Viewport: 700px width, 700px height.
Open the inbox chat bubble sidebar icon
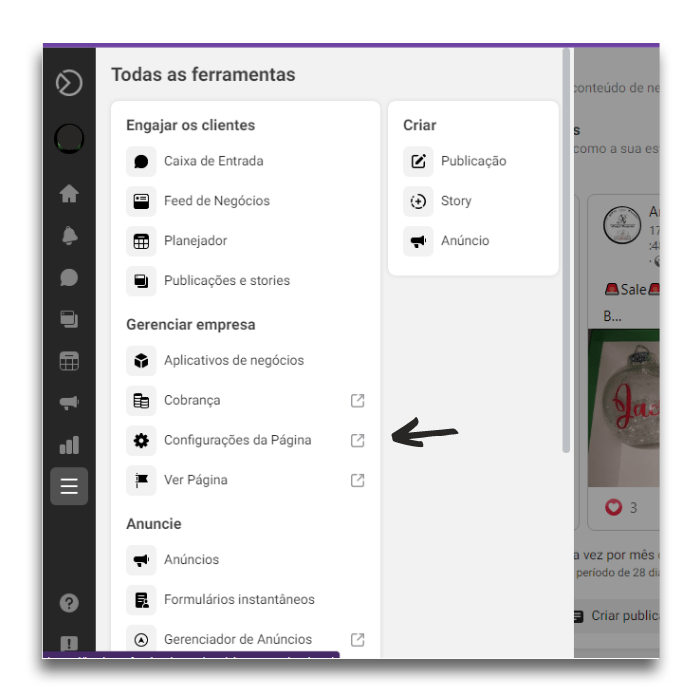(x=69, y=277)
